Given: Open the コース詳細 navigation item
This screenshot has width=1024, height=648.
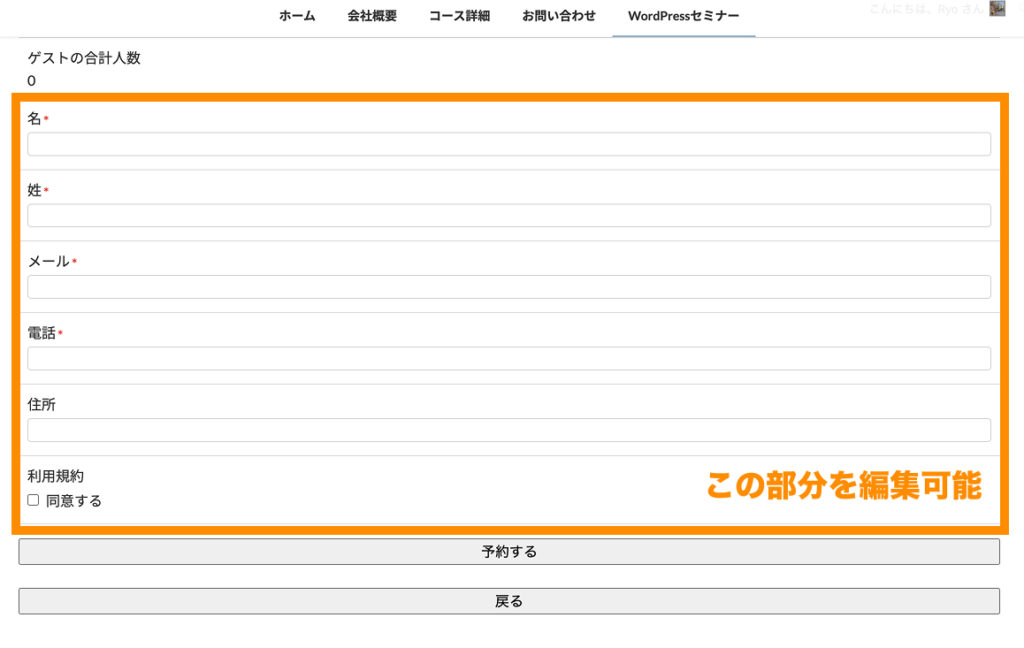Looking at the screenshot, I should click(x=459, y=16).
